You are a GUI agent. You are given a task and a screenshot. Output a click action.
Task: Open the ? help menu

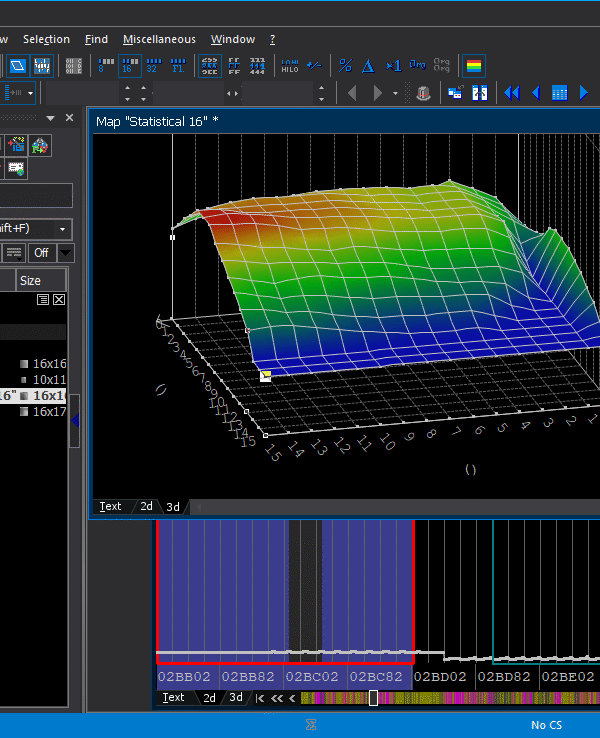coord(272,39)
